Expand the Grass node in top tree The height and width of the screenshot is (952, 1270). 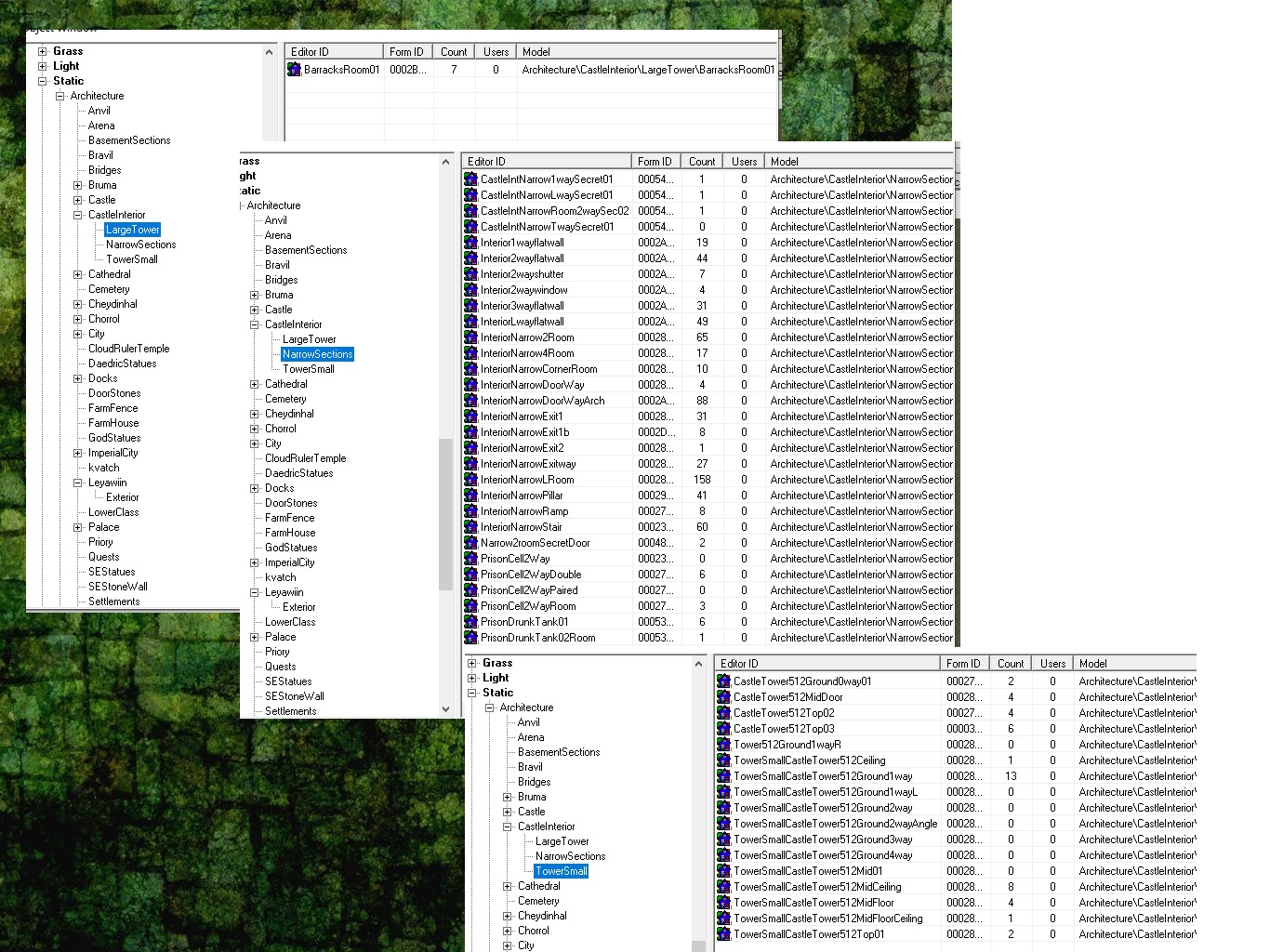coord(42,51)
